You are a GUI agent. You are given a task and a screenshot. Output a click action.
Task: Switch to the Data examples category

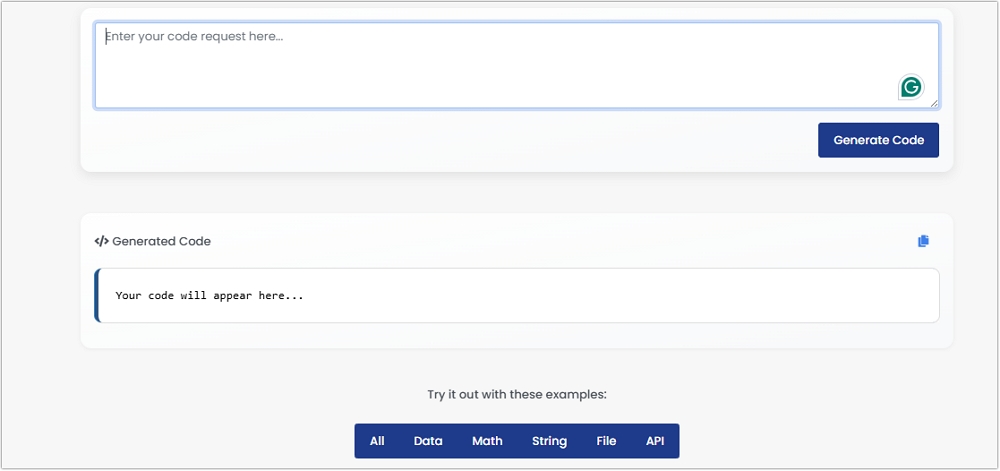428,441
